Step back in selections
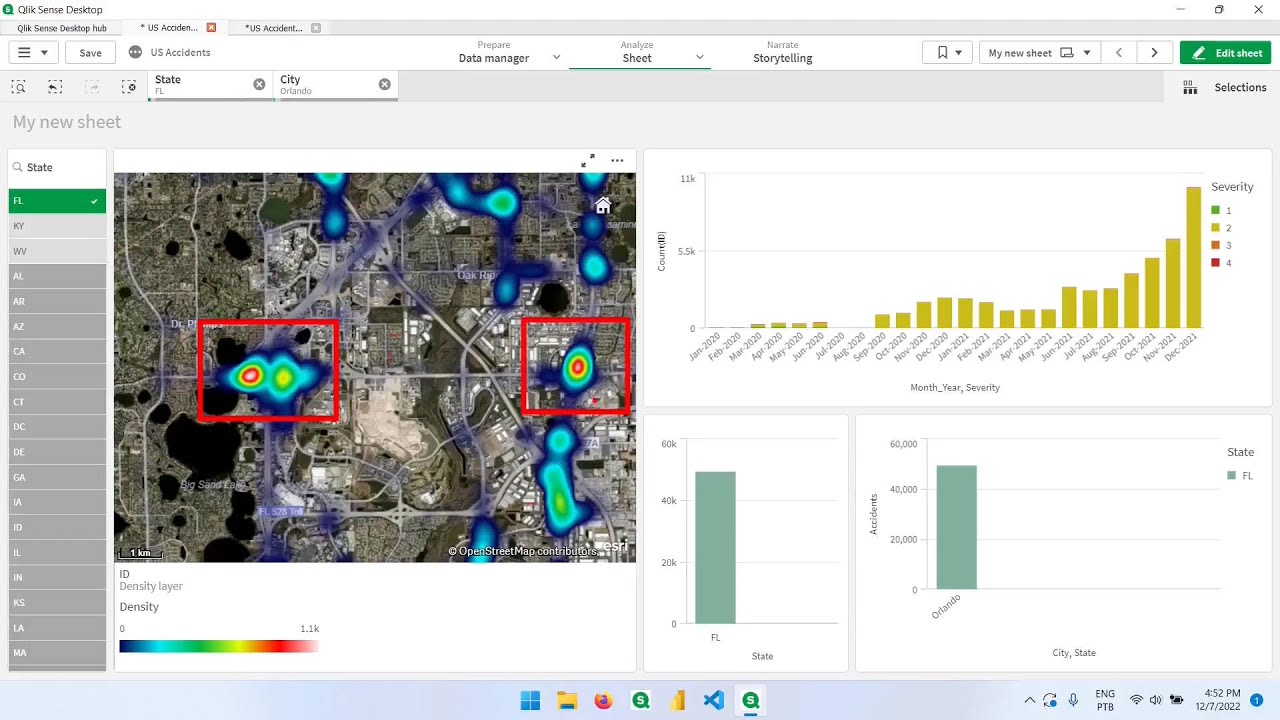The image size is (1280, 720). pyautogui.click(x=55, y=87)
